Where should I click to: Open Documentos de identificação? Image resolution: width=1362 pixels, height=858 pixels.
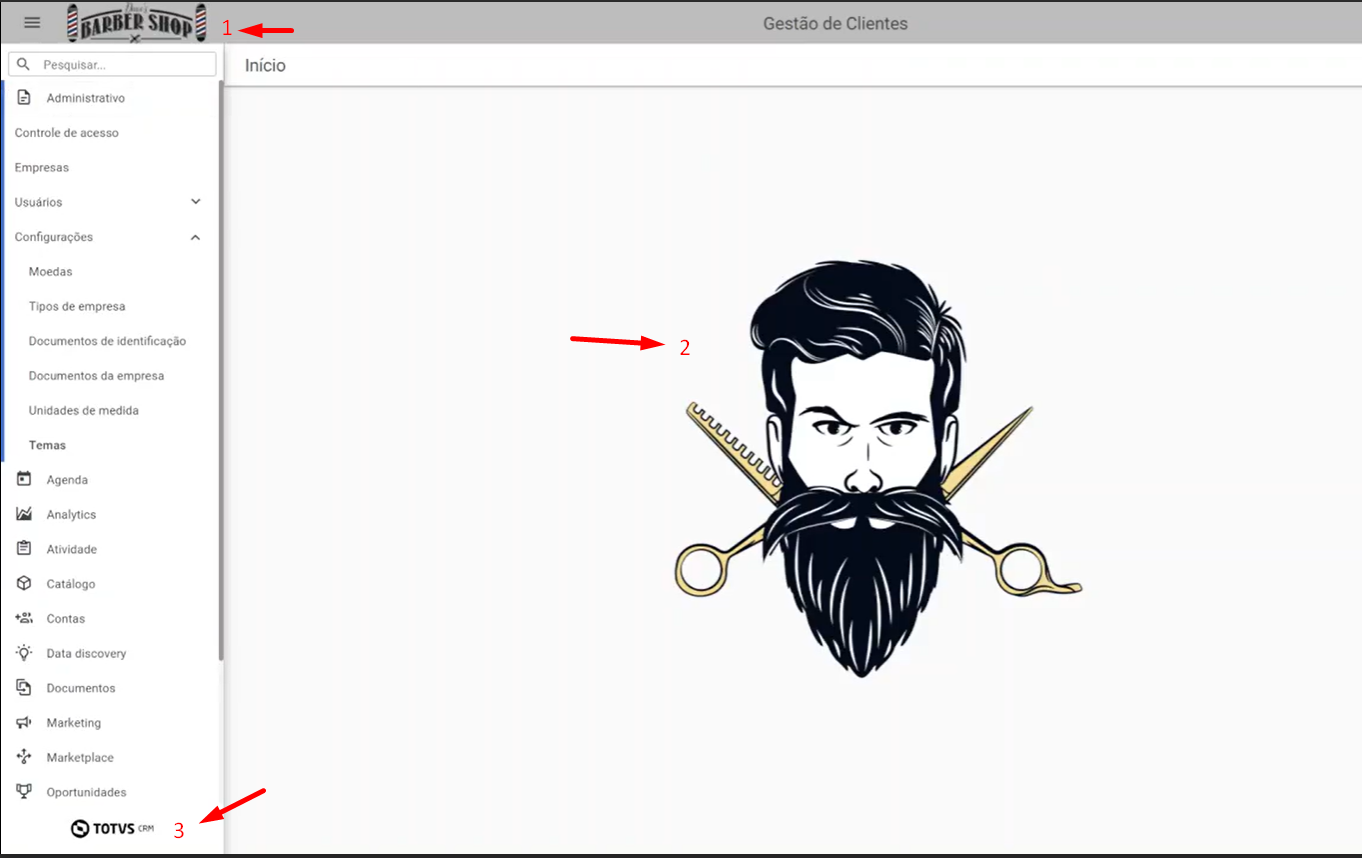(x=107, y=341)
